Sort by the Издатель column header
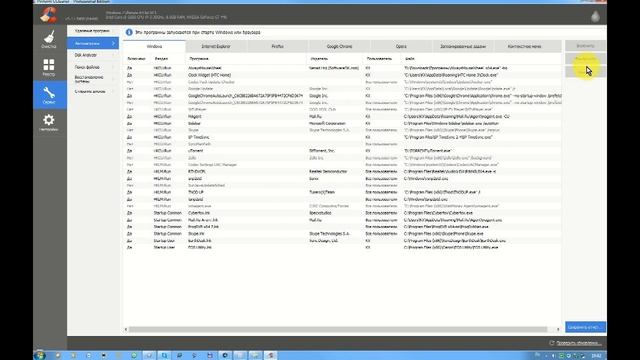Viewport: 640px width, 360px height. click(x=319, y=59)
